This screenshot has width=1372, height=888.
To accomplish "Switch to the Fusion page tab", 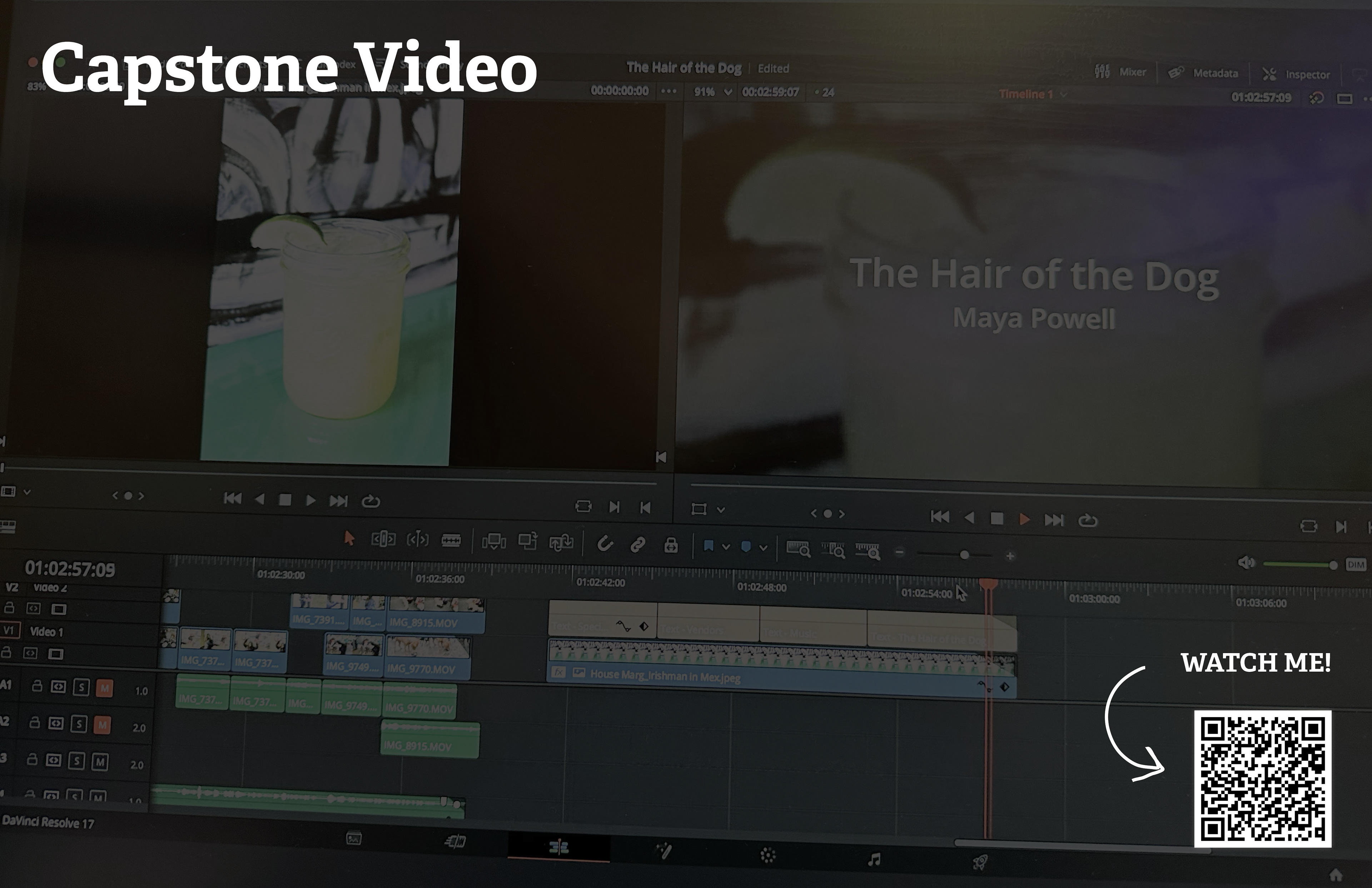I will pos(663,850).
